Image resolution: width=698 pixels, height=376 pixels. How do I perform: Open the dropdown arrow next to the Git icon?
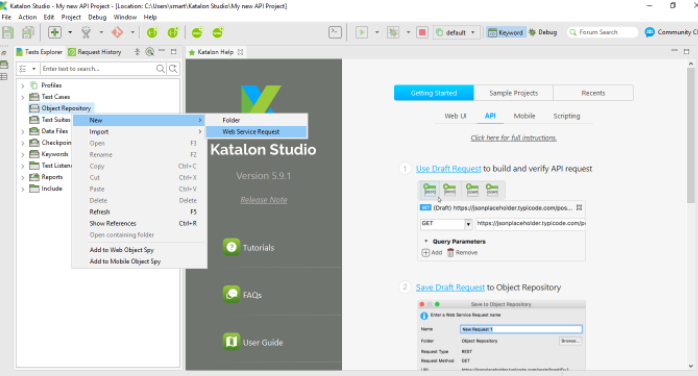[132, 32]
